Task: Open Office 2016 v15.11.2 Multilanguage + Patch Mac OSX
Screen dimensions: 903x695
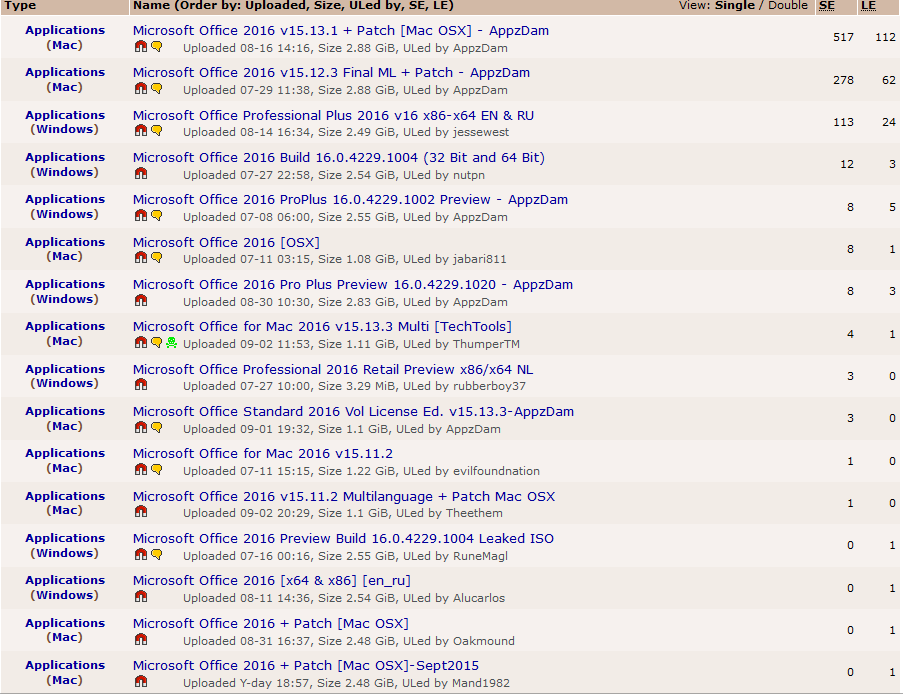Action: [344, 496]
